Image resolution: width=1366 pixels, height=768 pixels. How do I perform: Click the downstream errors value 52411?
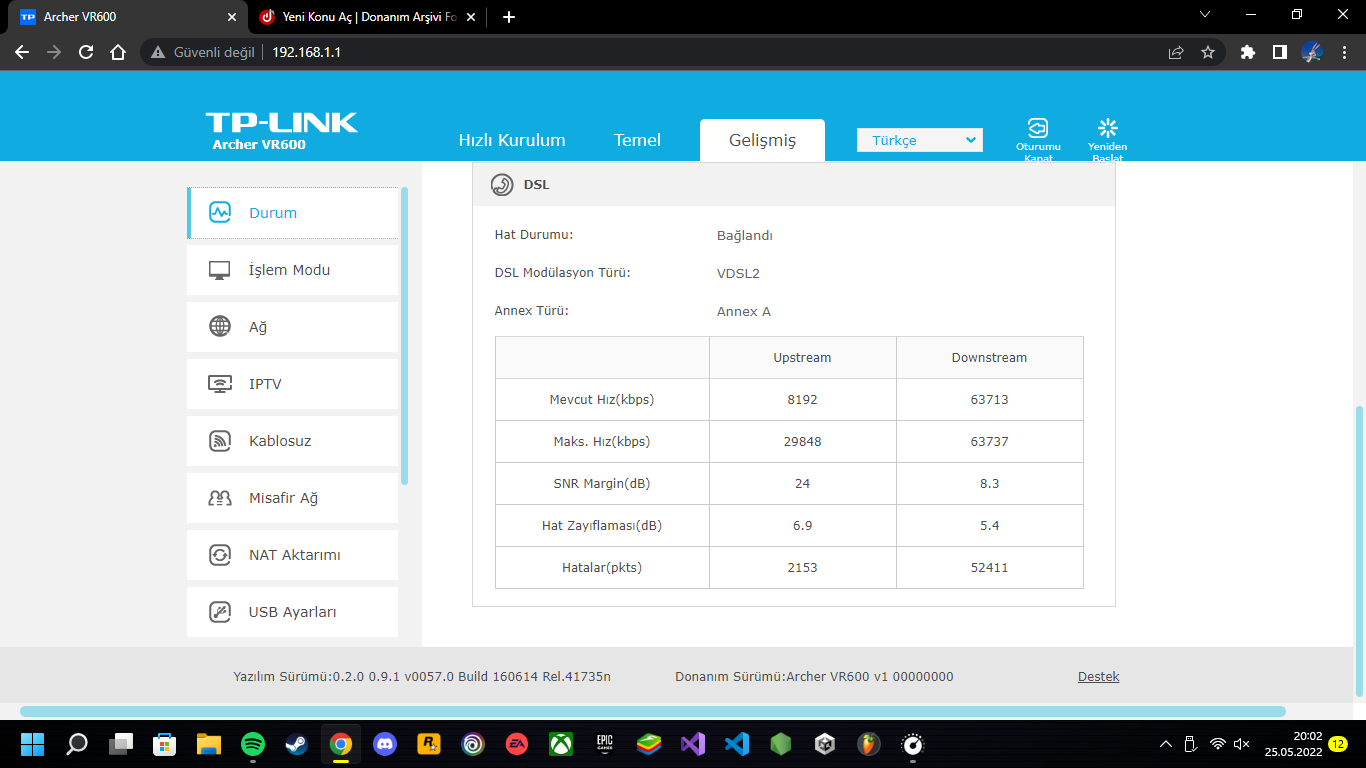point(989,568)
